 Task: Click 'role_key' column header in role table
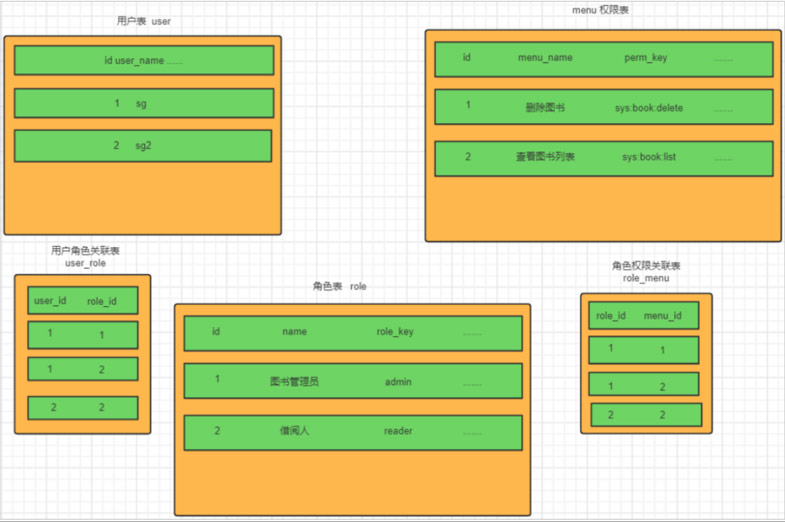coord(395,331)
